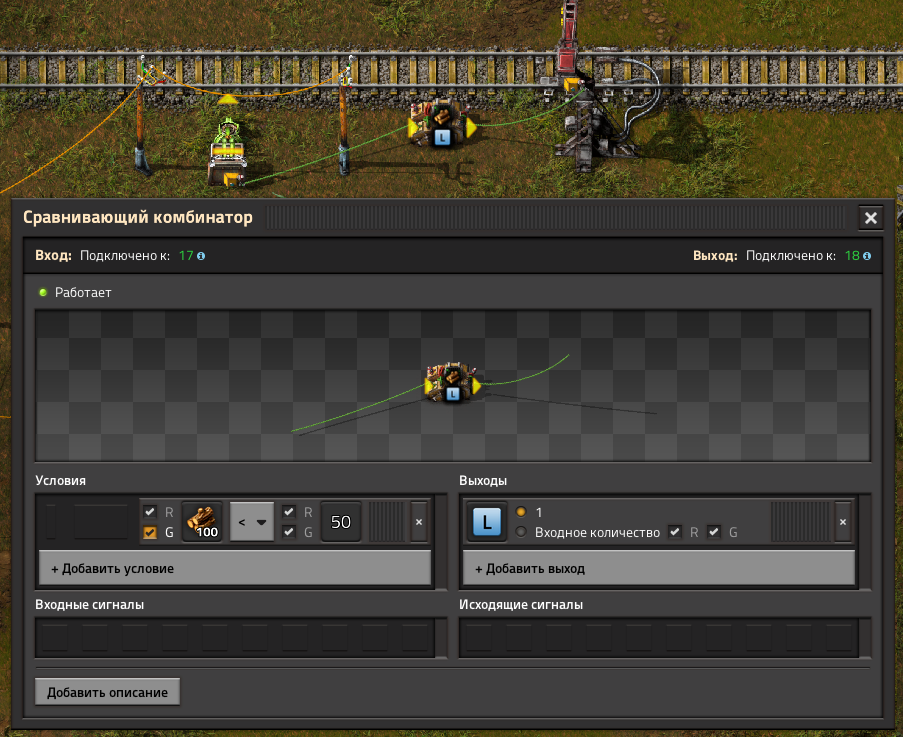Click the 'Сравнивающий комбинатор' title
The width and height of the screenshot is (903, 737).
pyautogui.click(x=138, y=218)
